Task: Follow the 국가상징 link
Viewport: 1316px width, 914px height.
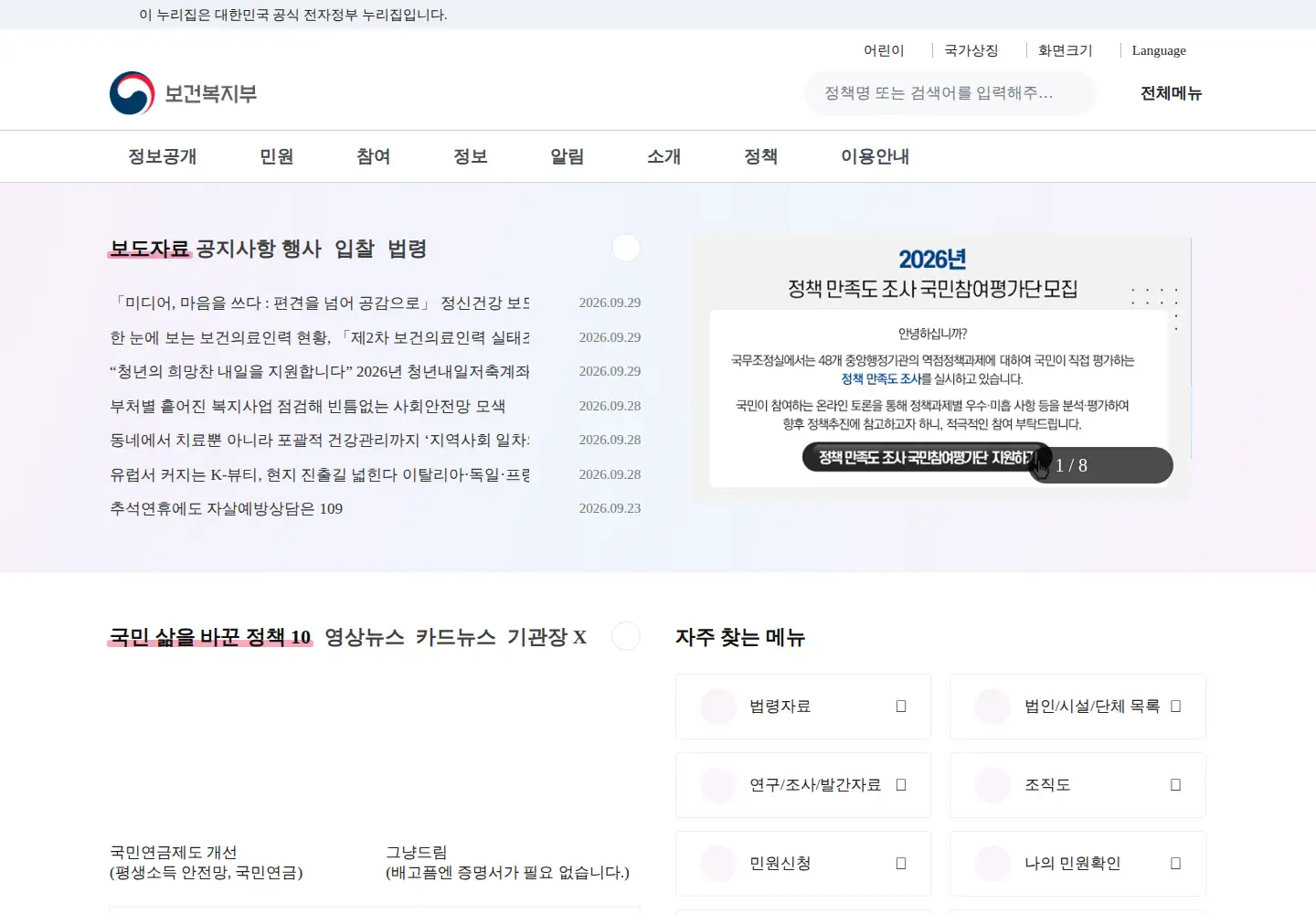Action: pos(971,50)
